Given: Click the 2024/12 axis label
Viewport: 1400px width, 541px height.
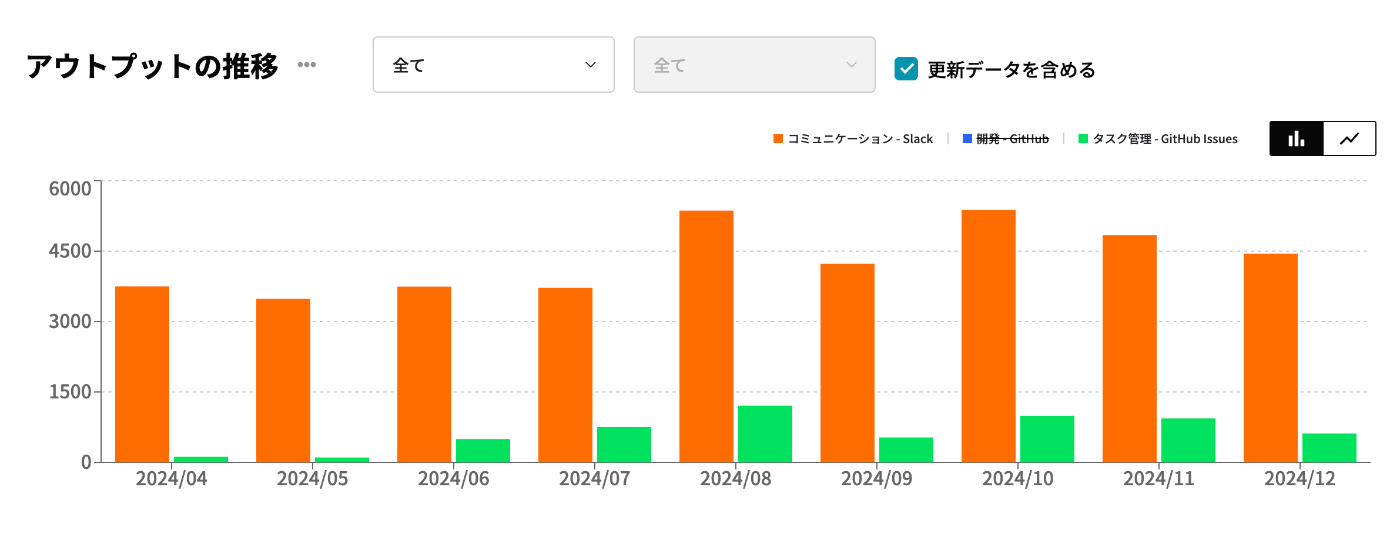Looking at the screenshot, I should (1299, 479).
